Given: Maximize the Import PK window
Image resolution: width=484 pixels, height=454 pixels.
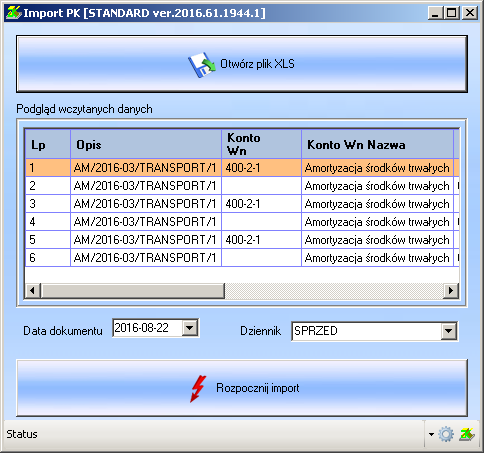Looking at the screenshot, I should point(452,13).
